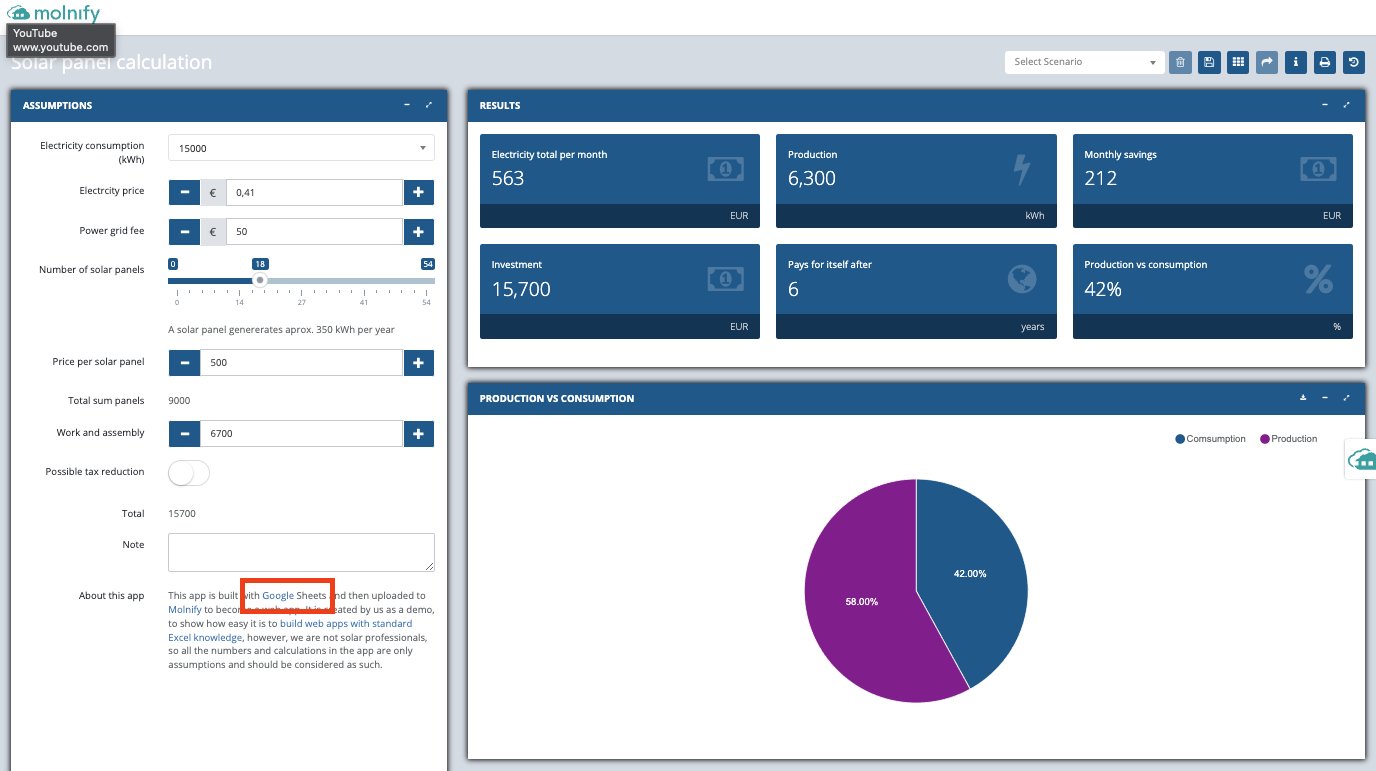
Task: Expand the Results panel to fullscreen
Action: [1345, 105]
